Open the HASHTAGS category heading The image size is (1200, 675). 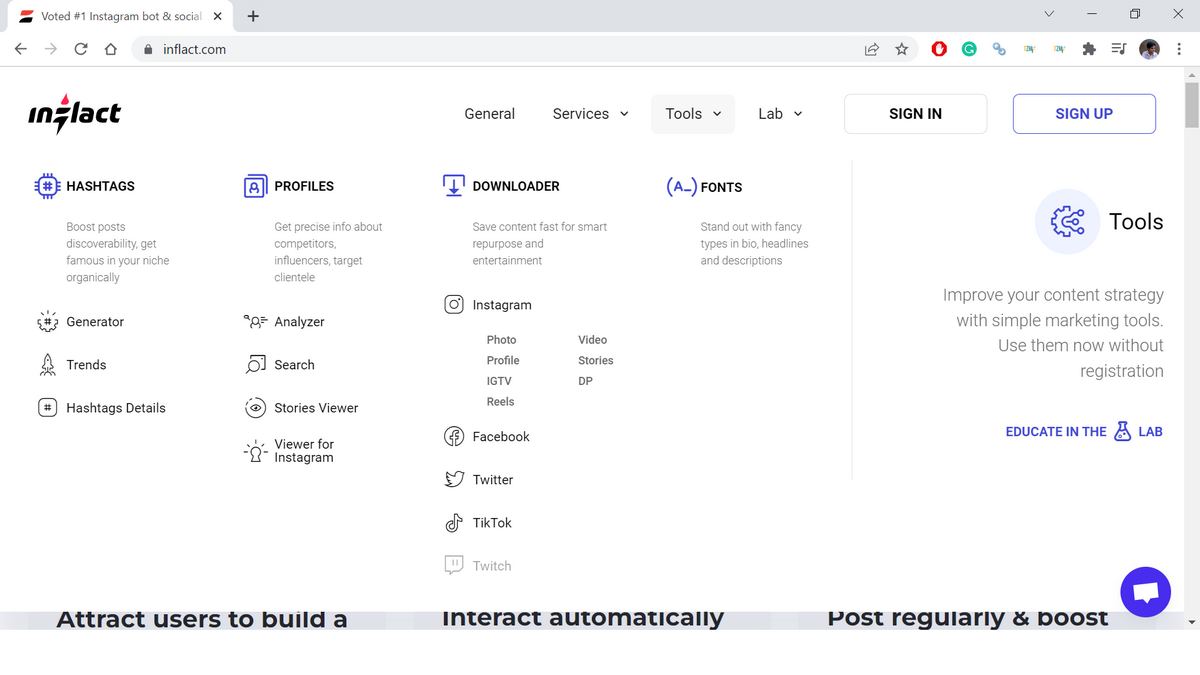(x=100, y=186)
